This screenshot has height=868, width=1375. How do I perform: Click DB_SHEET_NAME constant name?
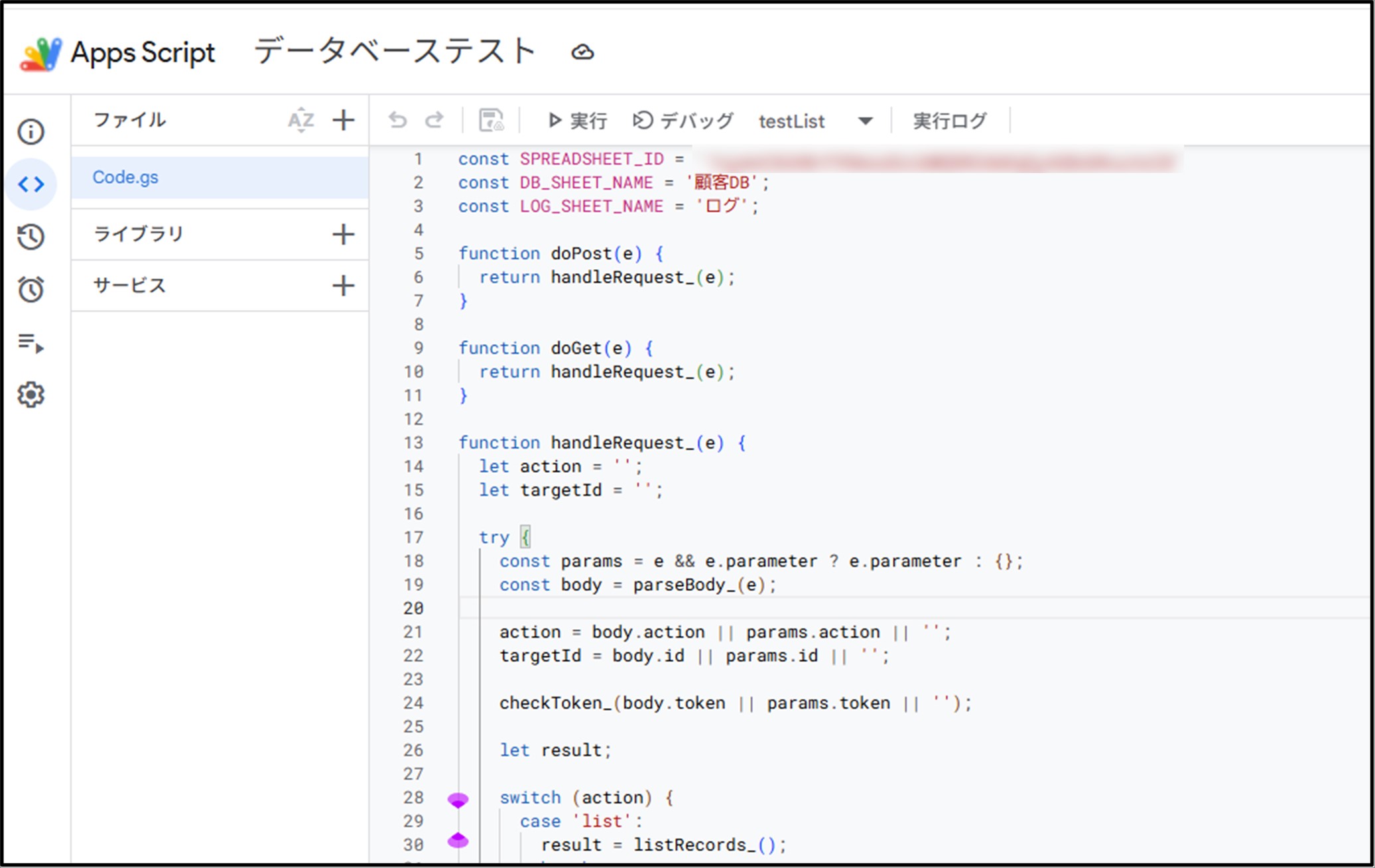[586, 183]
